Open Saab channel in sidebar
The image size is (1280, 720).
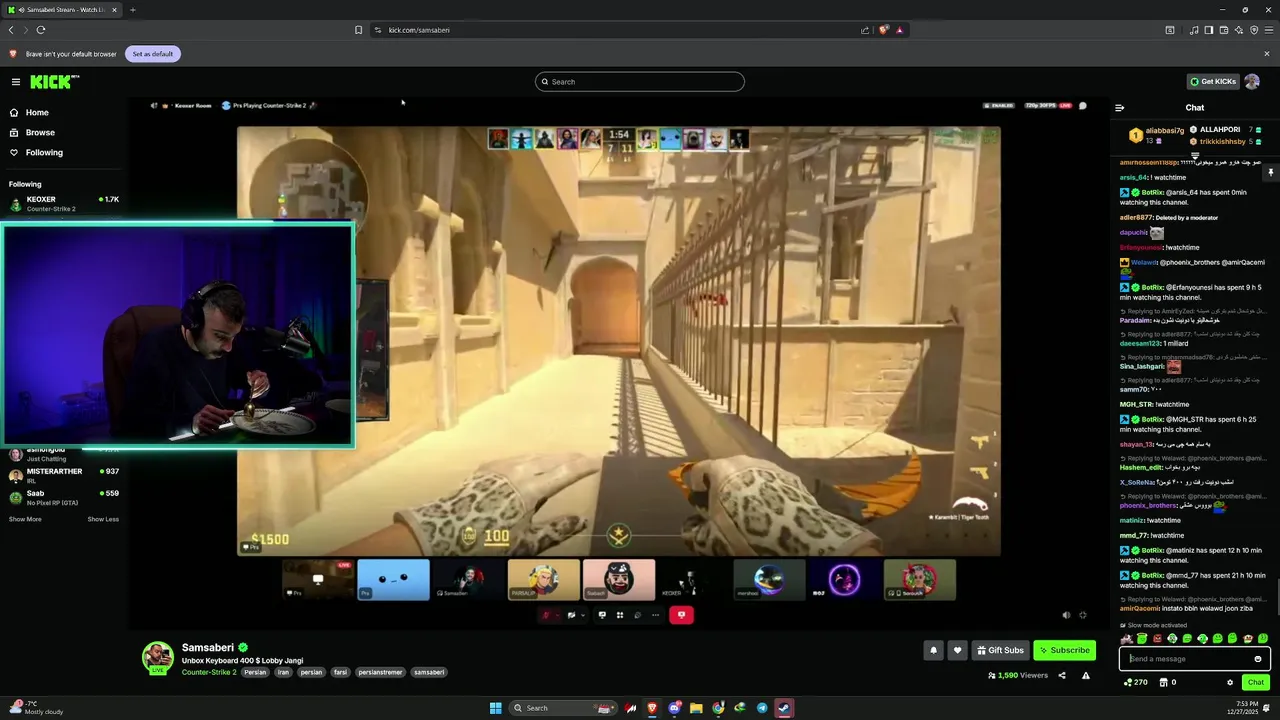pyautogui.click(x=64, y=497)
